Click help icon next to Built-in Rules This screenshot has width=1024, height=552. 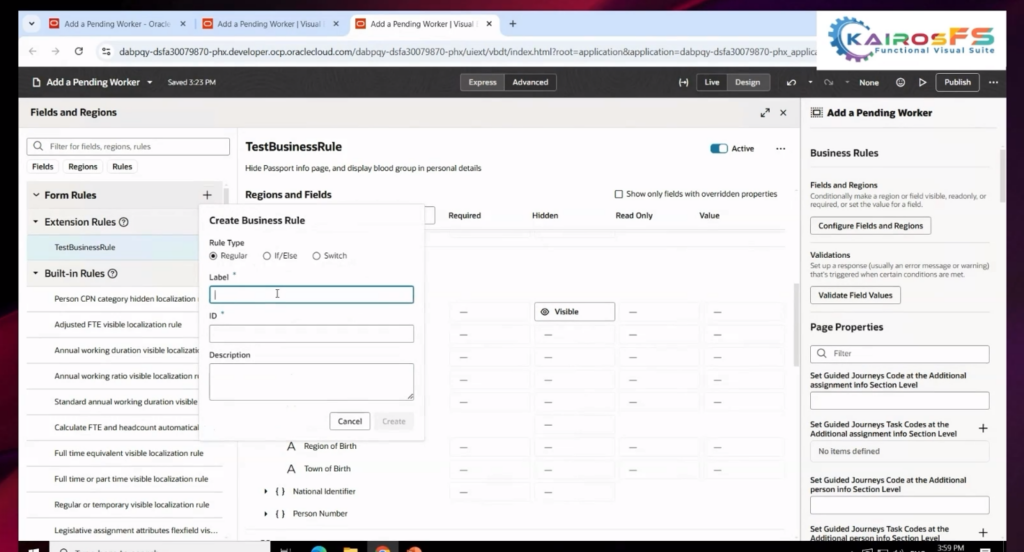[113, 273]
